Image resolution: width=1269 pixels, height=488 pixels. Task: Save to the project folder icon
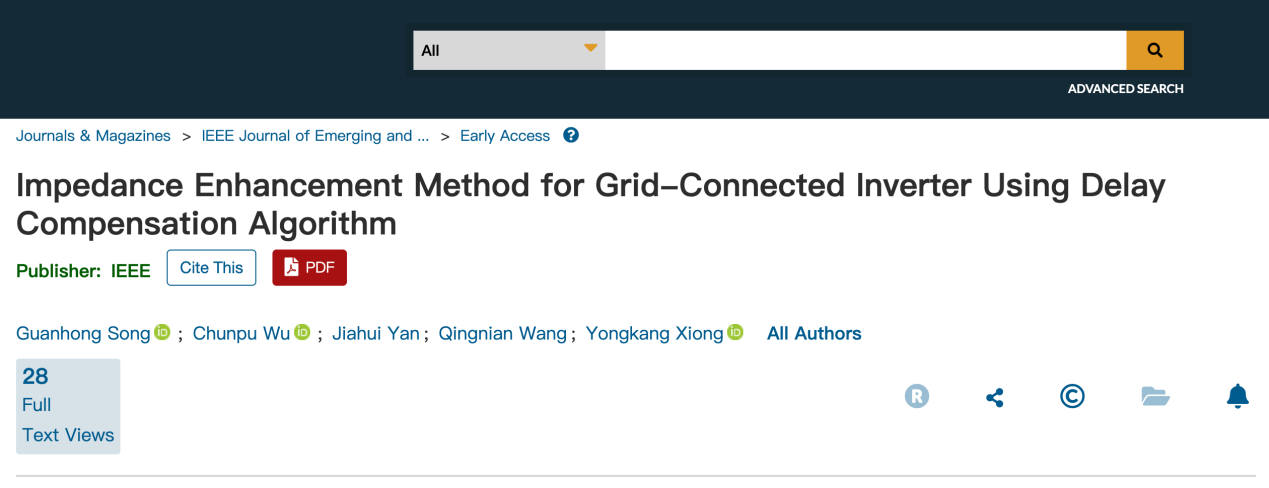(1155, 397)
